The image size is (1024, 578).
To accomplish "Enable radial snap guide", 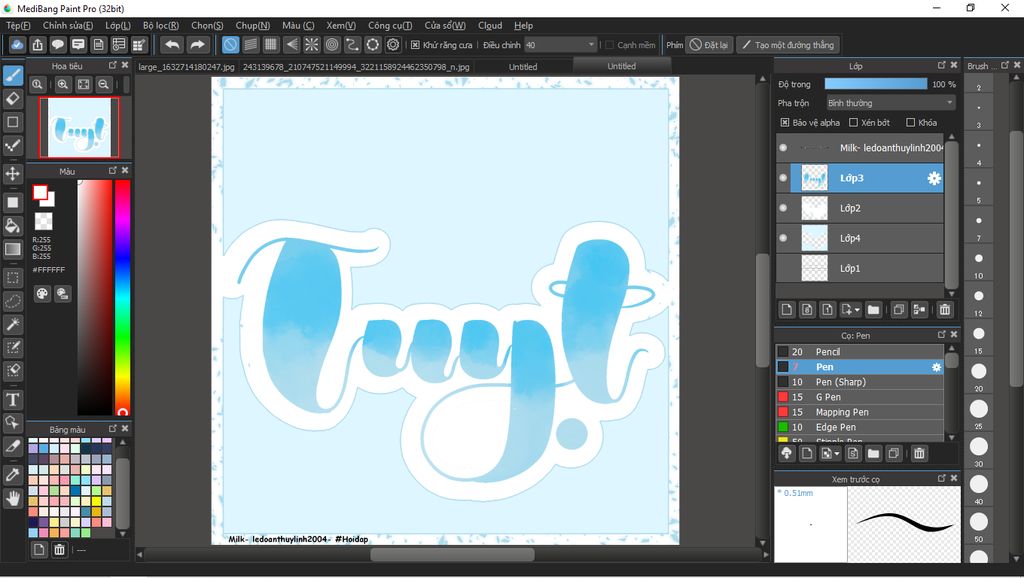I will [312, 45].
